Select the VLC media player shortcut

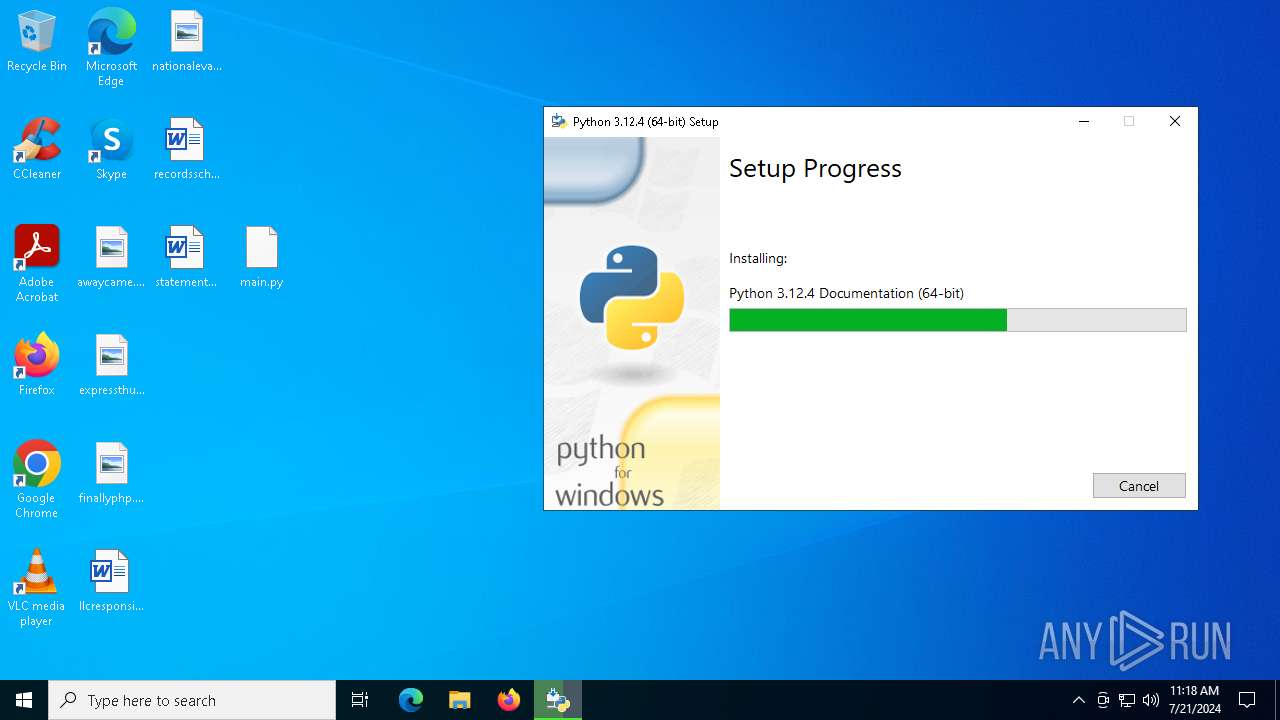pos(37,588)
